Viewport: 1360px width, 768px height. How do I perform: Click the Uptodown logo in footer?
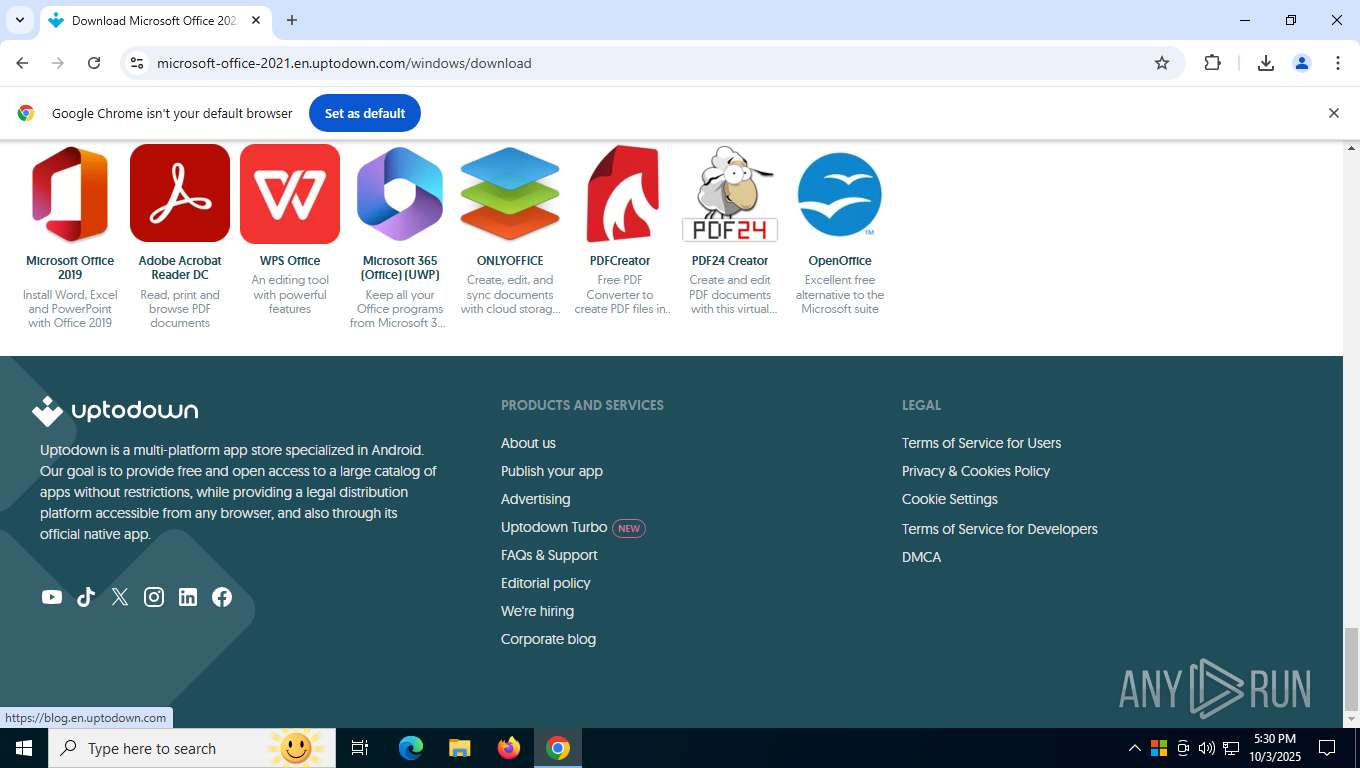coord(115,411)
